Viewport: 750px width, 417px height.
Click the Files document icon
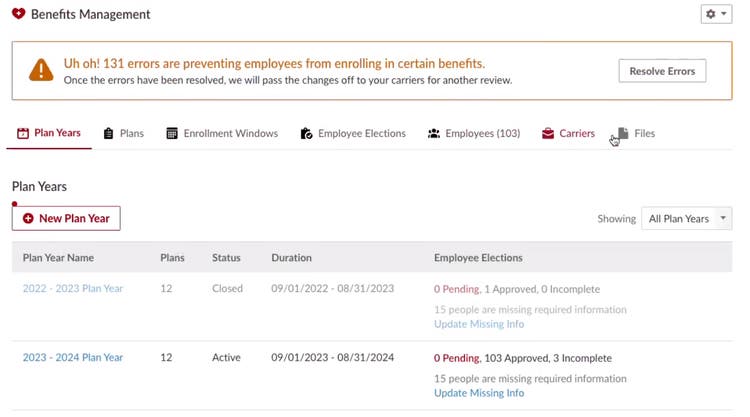[x=623, y=133]
